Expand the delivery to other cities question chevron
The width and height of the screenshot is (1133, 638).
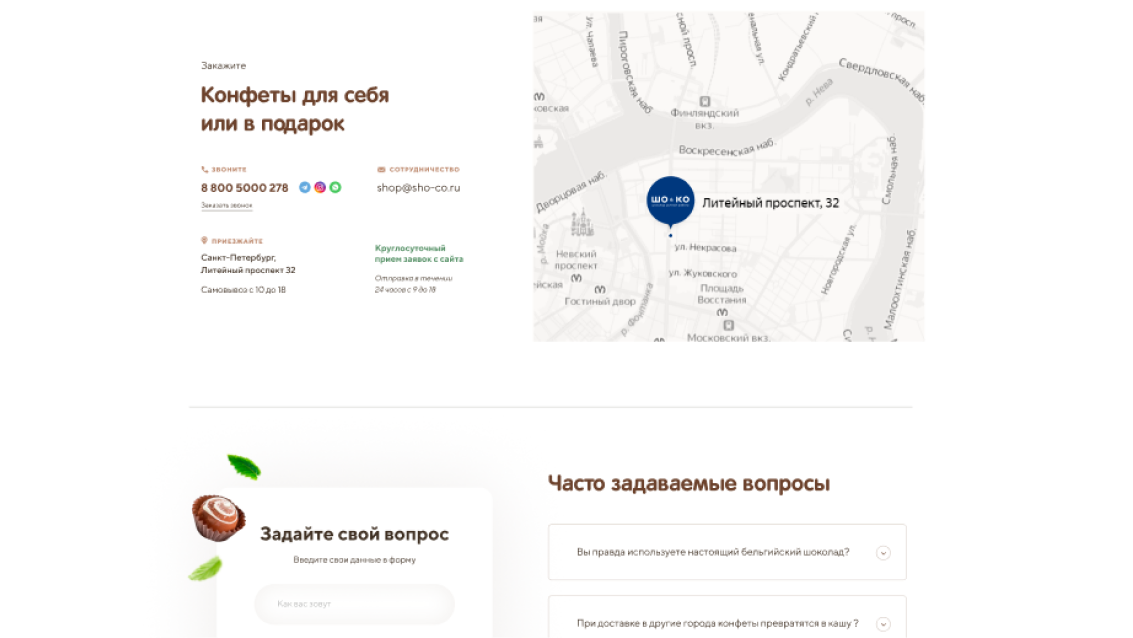click(x=883, y=624)
